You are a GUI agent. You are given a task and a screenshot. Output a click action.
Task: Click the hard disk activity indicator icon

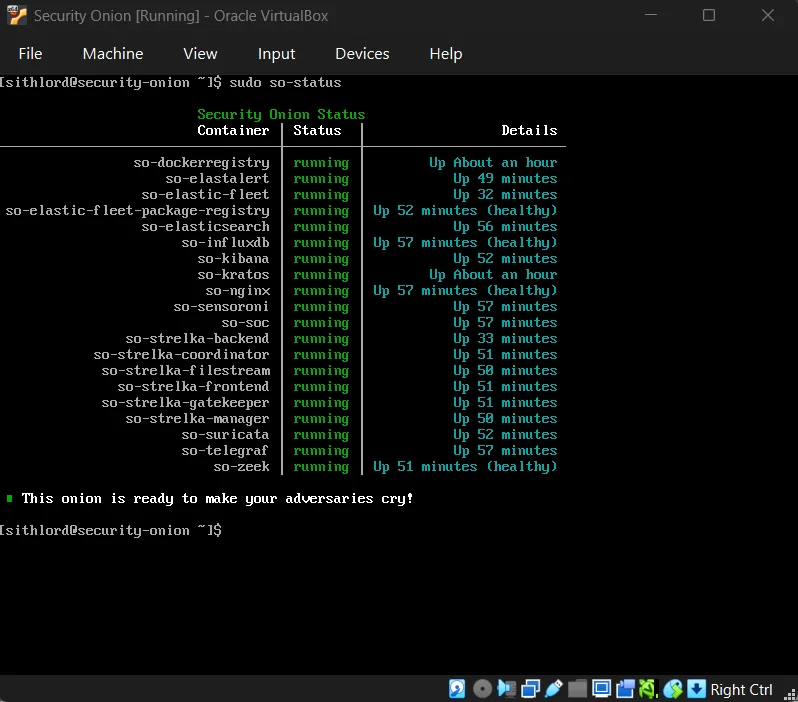click(457, 689)
